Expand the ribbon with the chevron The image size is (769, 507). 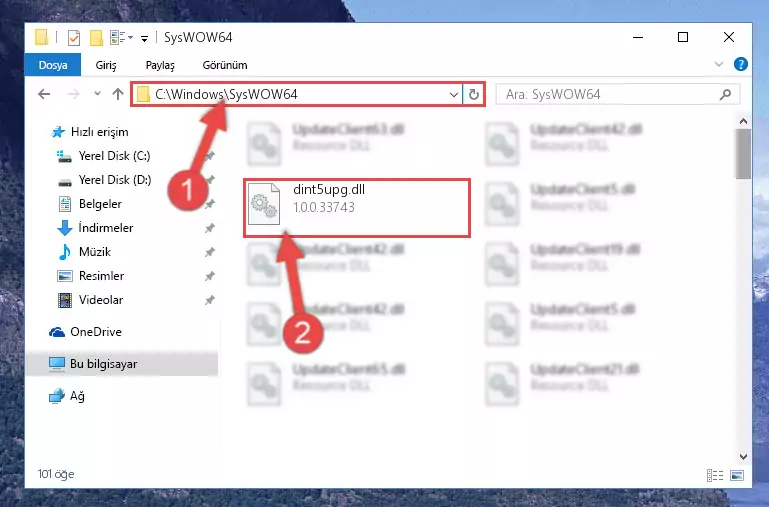tap(719, 64)
